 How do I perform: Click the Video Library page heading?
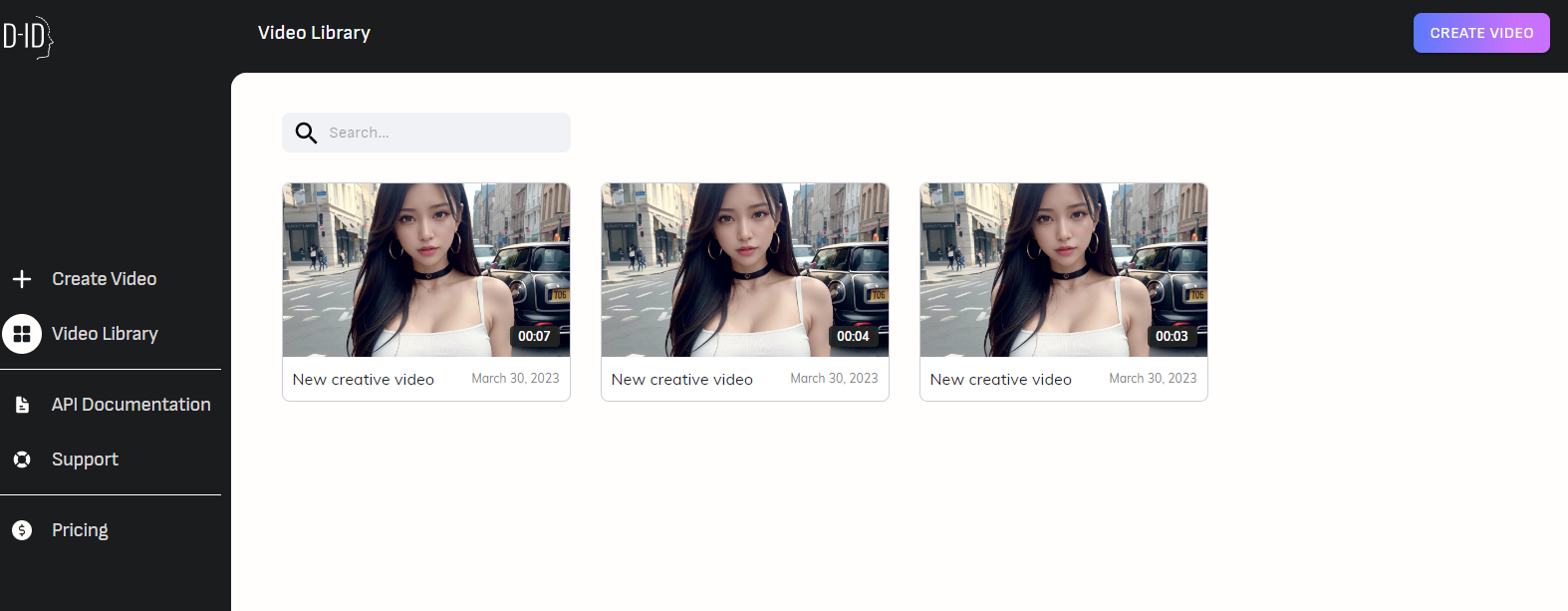(x=314, y=33)
